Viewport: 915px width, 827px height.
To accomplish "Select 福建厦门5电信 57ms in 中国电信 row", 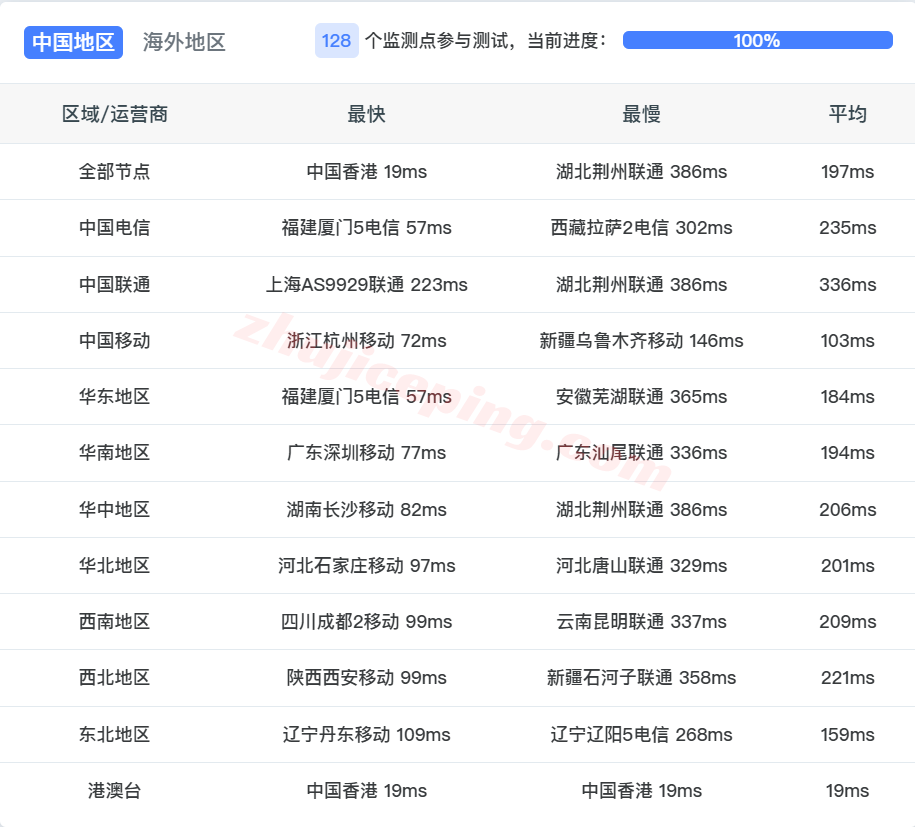I will [366, 228].
